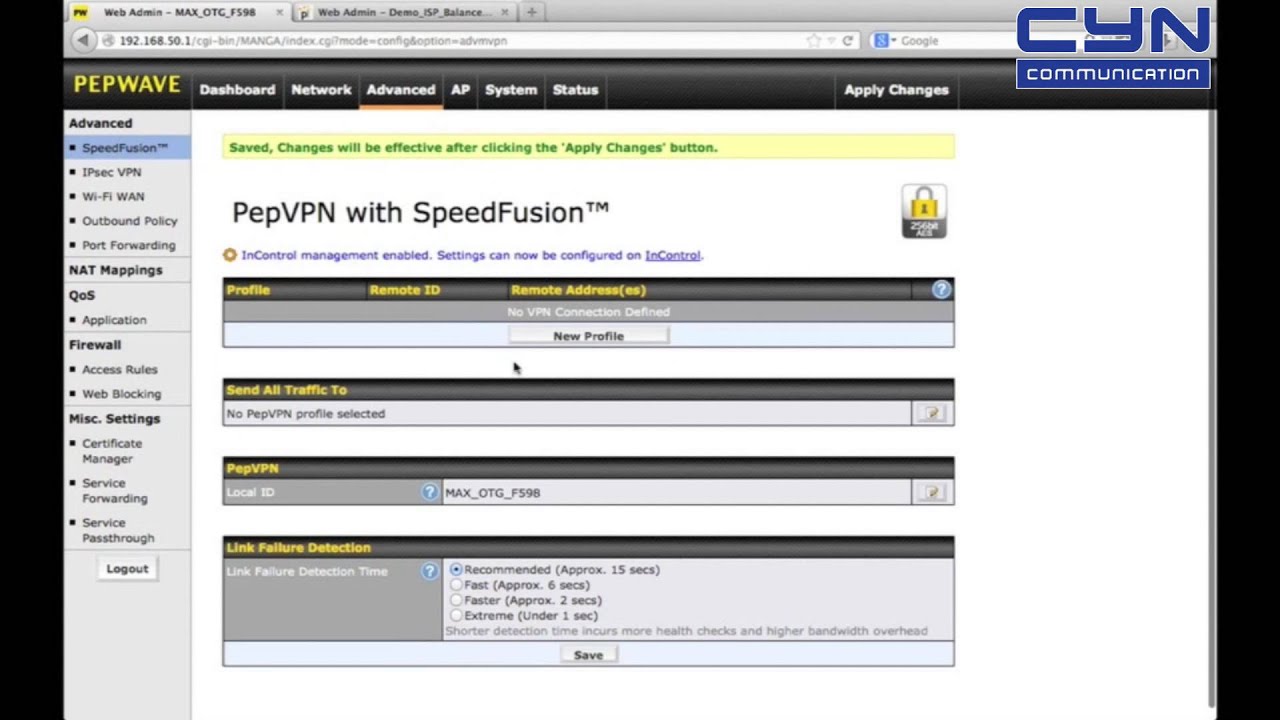Open the Dashboard menu
1280x720 pixels.
[237, 90]
